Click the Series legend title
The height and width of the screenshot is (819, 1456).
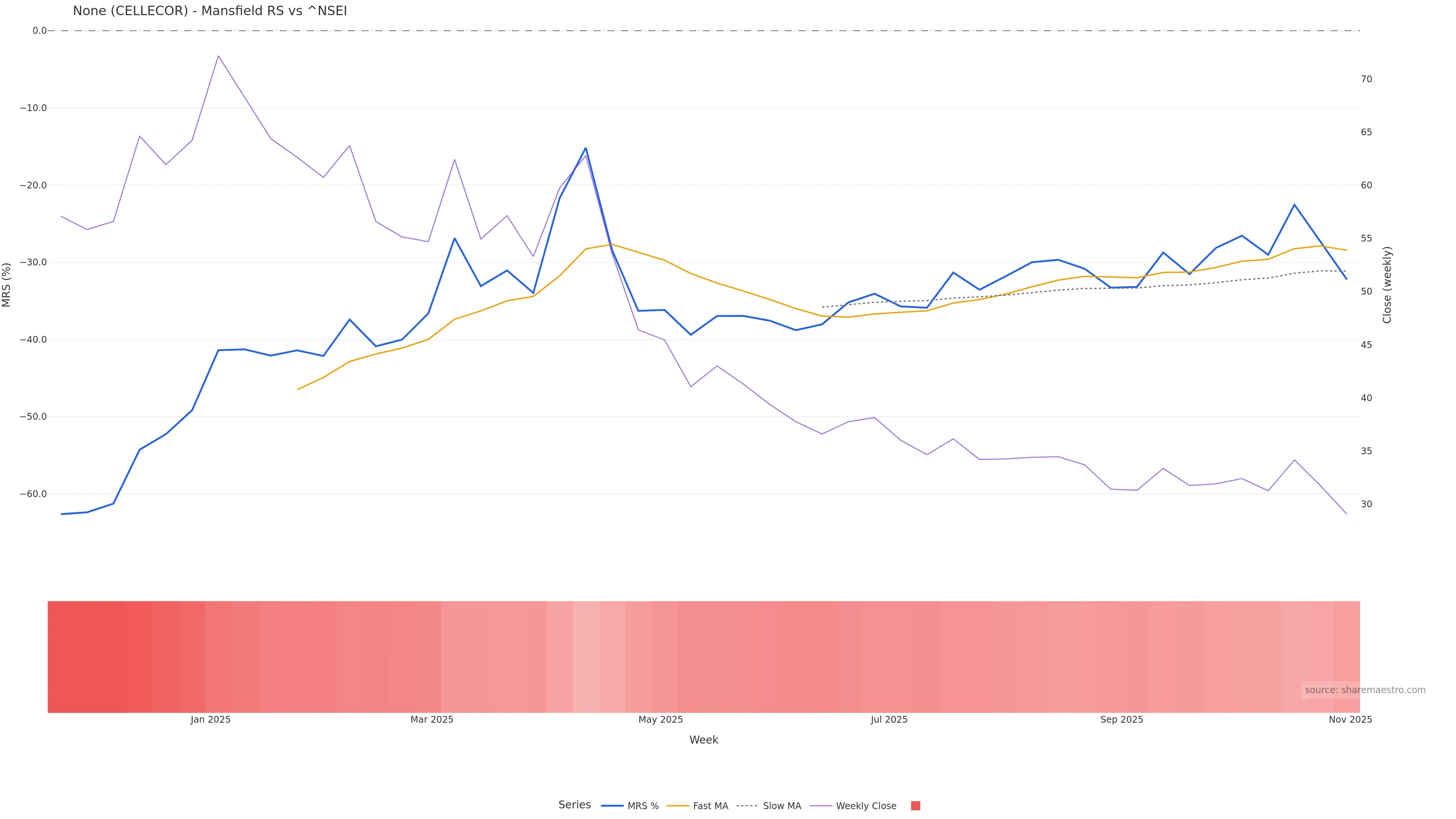click(574, 805)
